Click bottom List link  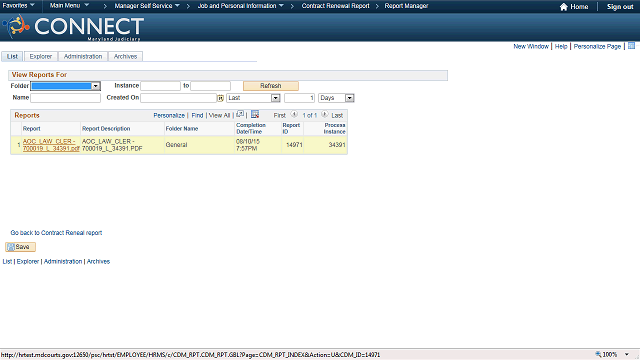(x=7, y=261)
